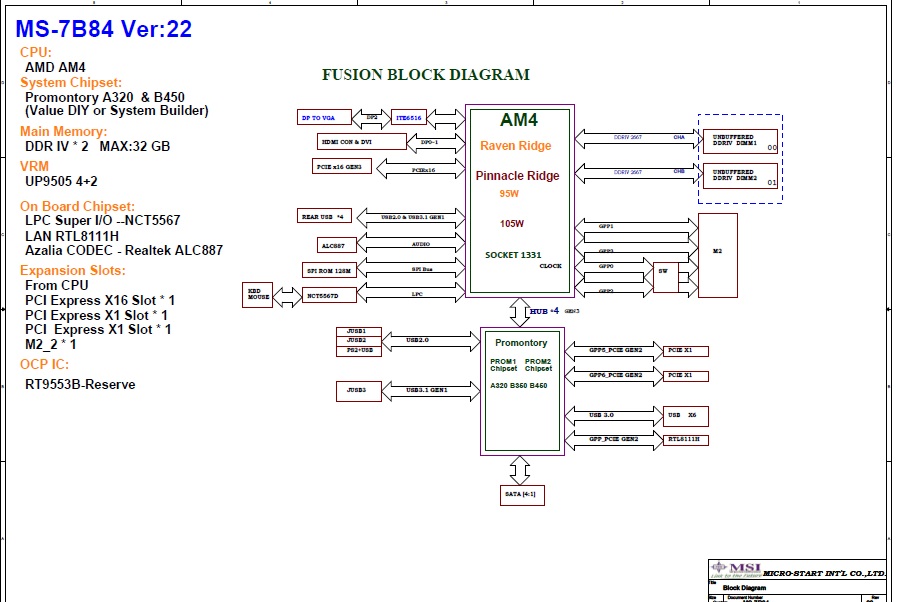Select the DDRIV DIMM1 memory box
The image size is (909, 602).
tap(740, 142)
